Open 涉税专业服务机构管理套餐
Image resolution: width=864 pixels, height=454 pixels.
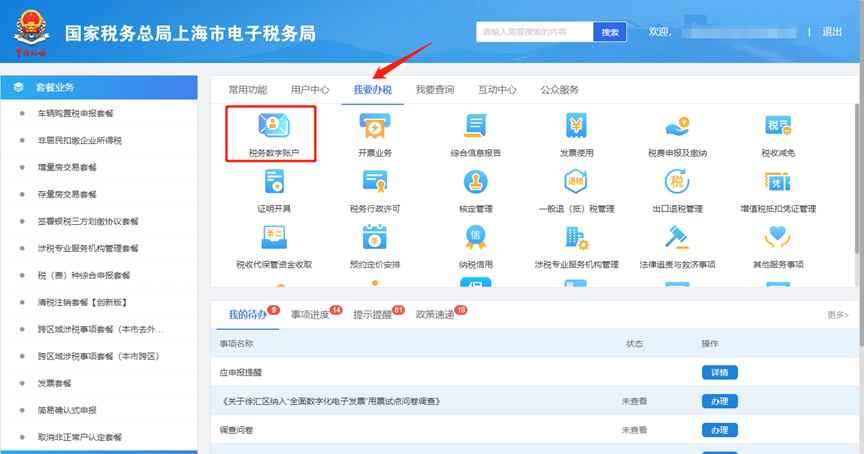click(x=88, y=248)
